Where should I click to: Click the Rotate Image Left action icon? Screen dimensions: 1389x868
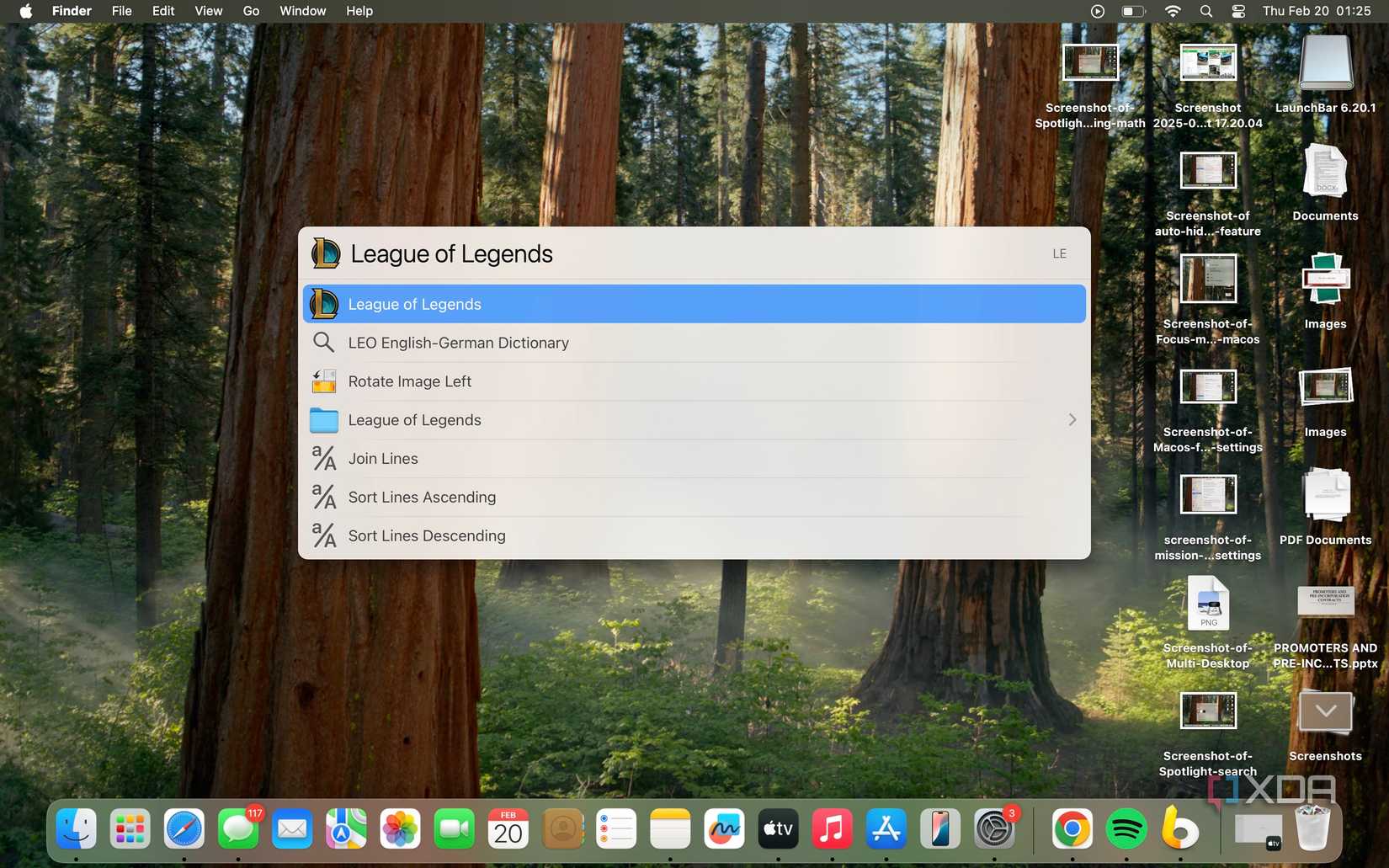(x=324, y=381)
